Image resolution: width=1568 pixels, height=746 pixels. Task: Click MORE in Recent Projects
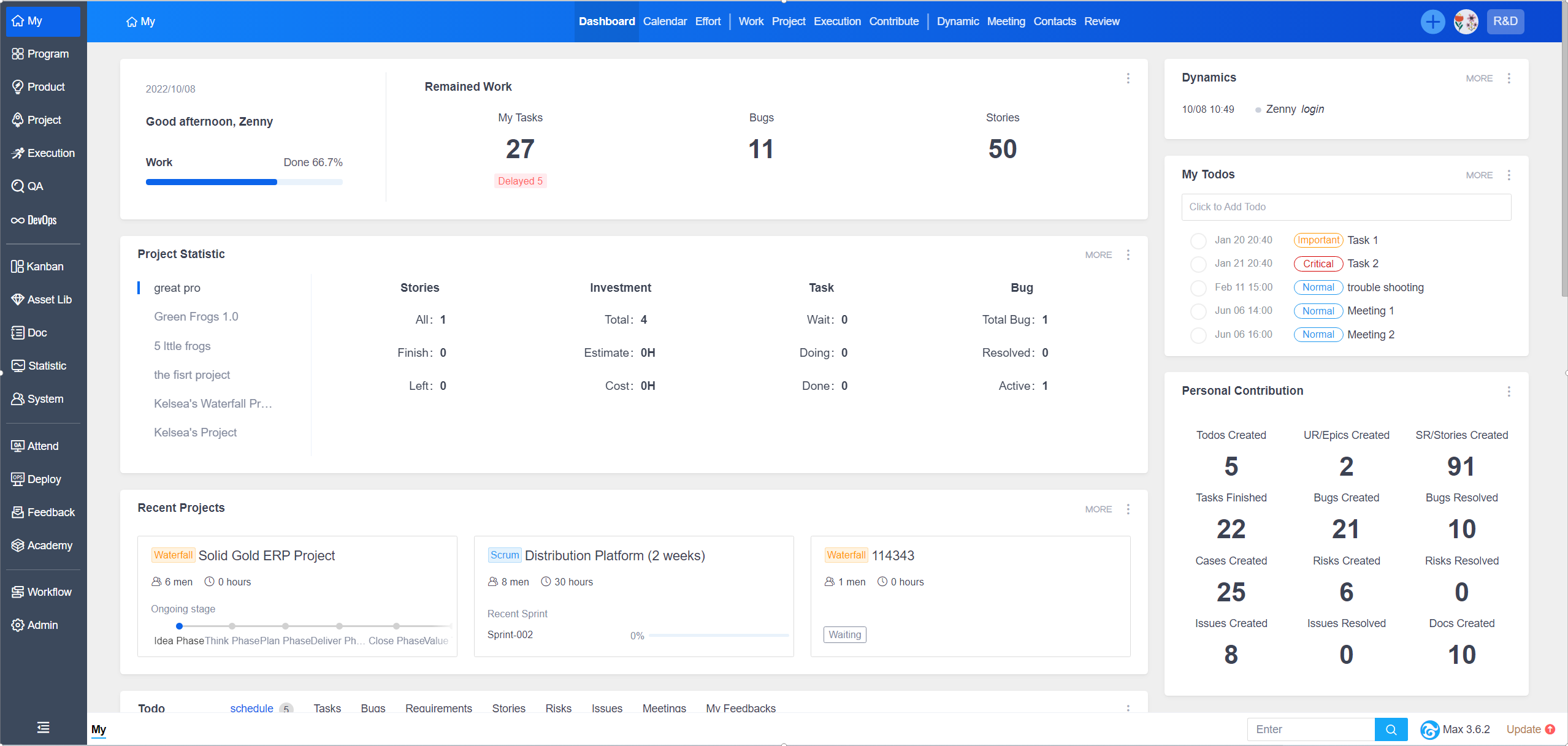point(1098,509)
